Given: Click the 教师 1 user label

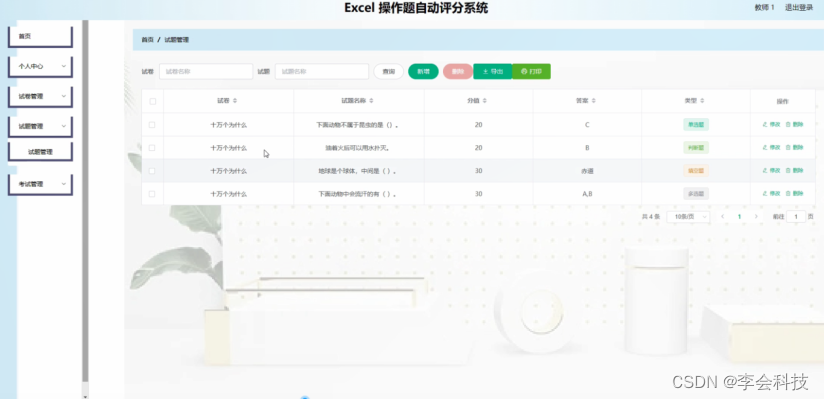Looking at the screenshot, I should [x=765, y=7].
